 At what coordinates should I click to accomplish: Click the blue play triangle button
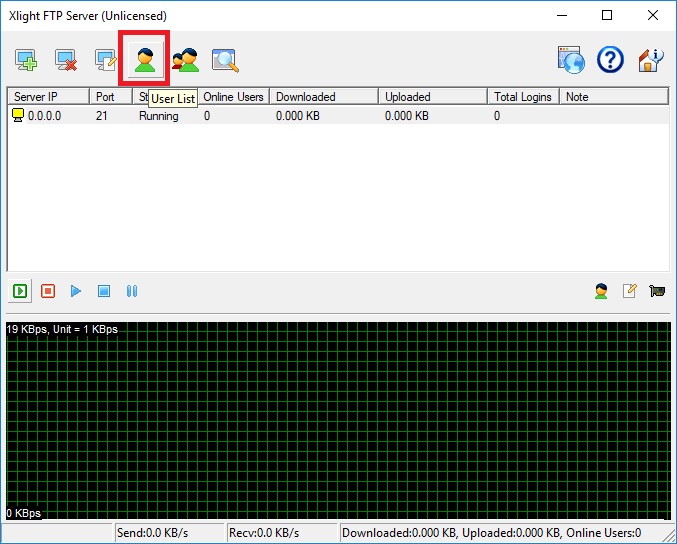(x=75, y=291)
